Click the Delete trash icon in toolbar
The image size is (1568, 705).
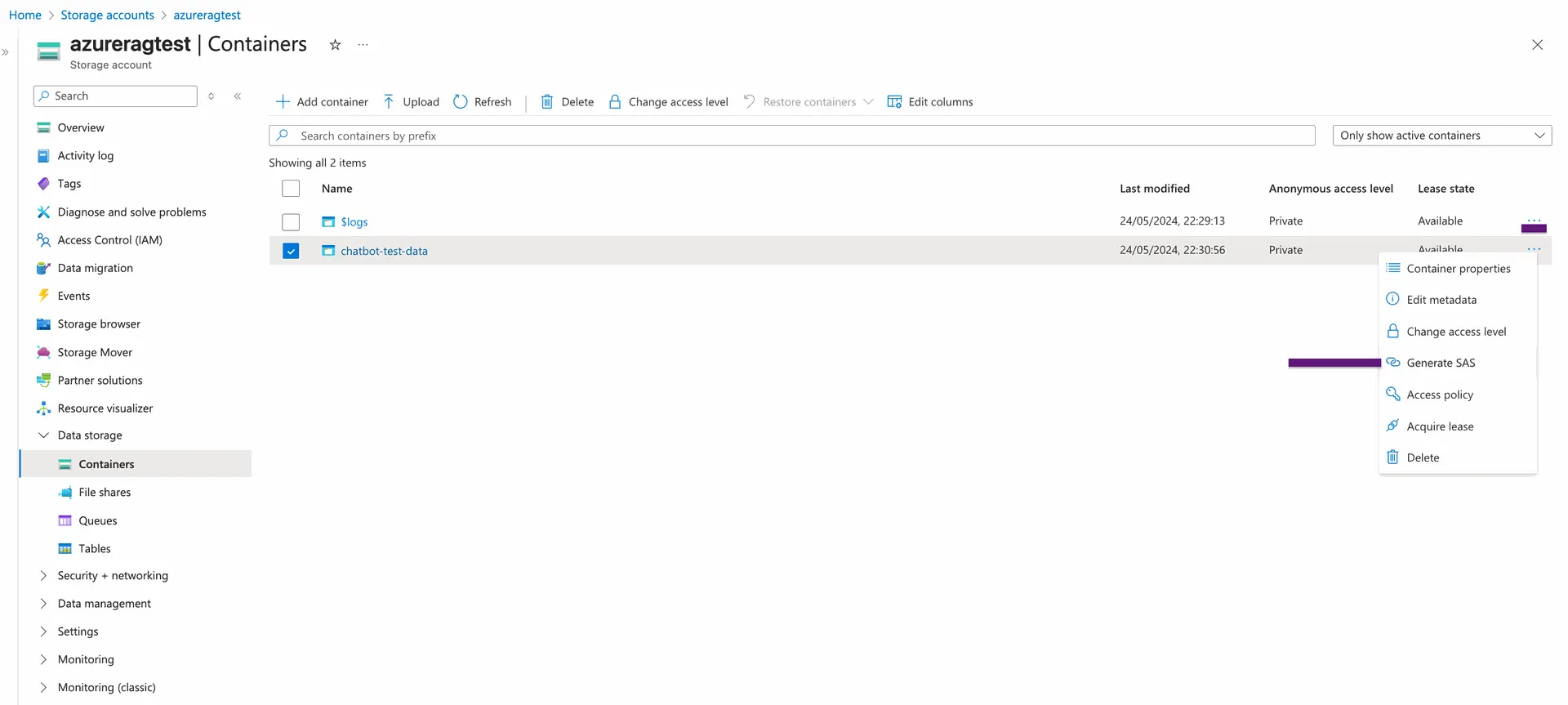[x=547, y=102]
